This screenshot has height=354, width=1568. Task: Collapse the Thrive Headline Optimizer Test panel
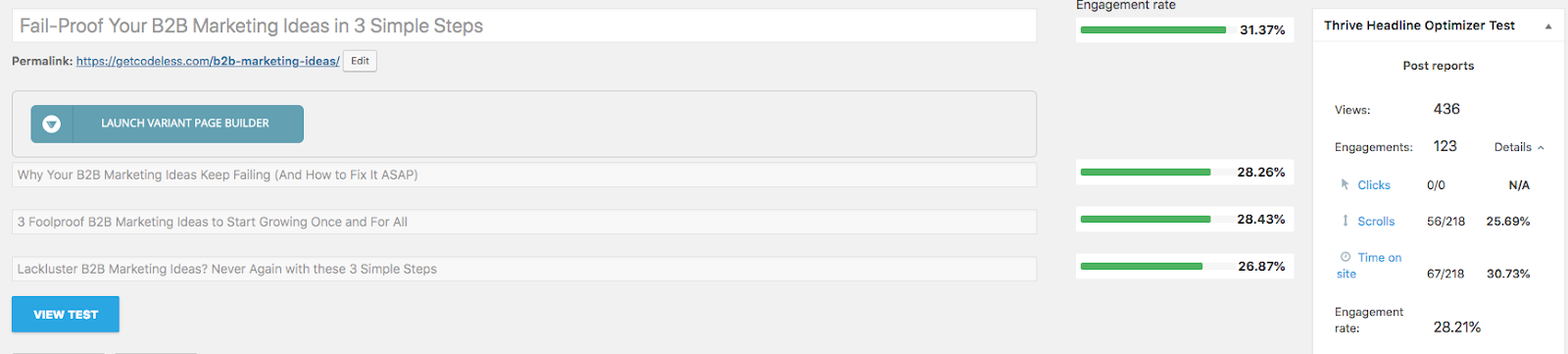(1548, 26)
